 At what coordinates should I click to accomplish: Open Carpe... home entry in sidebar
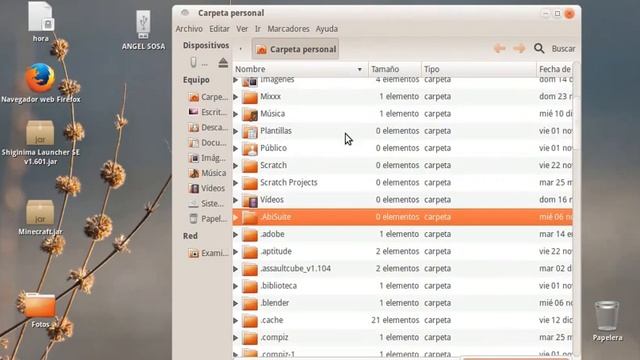click(208, 97)
